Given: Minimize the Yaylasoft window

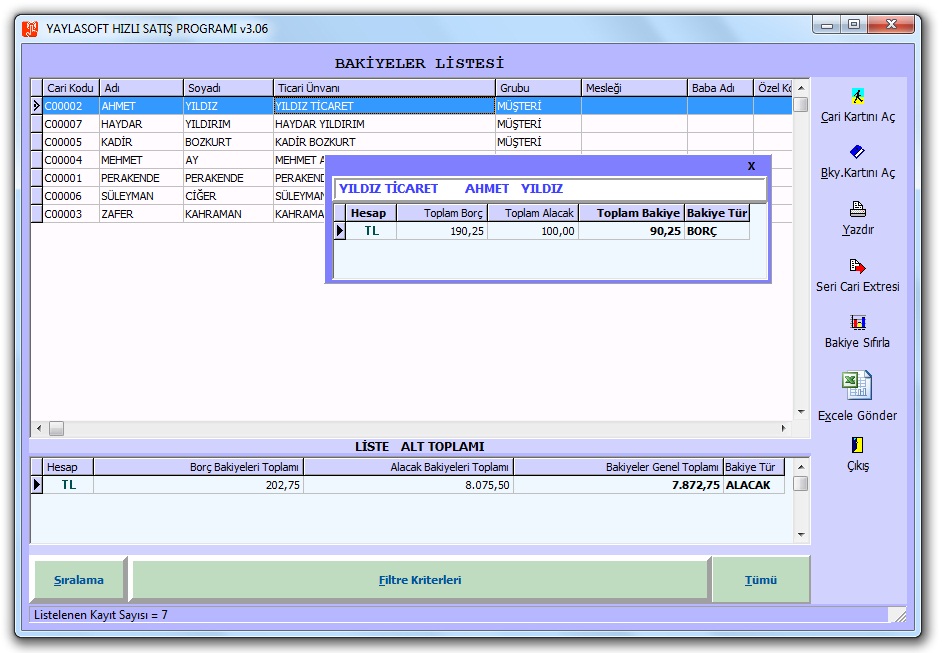Looking at the screenshot, I should click(x=827, y=25).
